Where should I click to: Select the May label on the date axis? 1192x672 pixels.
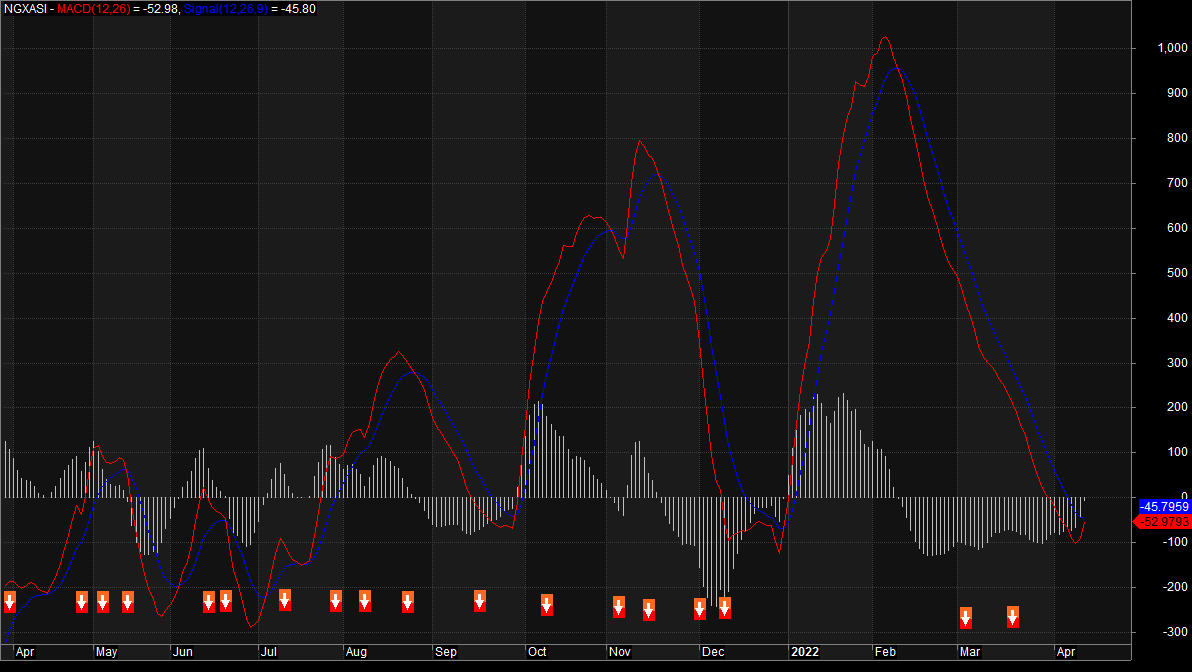tap(106, 652)
